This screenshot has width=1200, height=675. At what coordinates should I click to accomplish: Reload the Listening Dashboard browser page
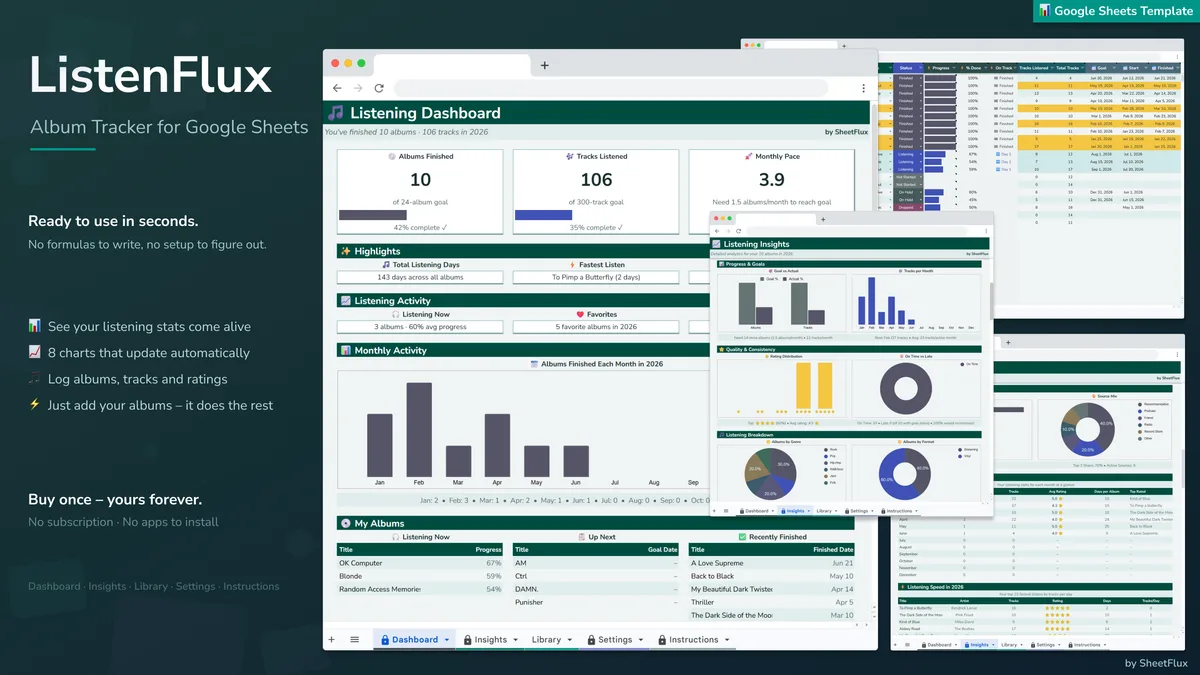coord(379,88)
